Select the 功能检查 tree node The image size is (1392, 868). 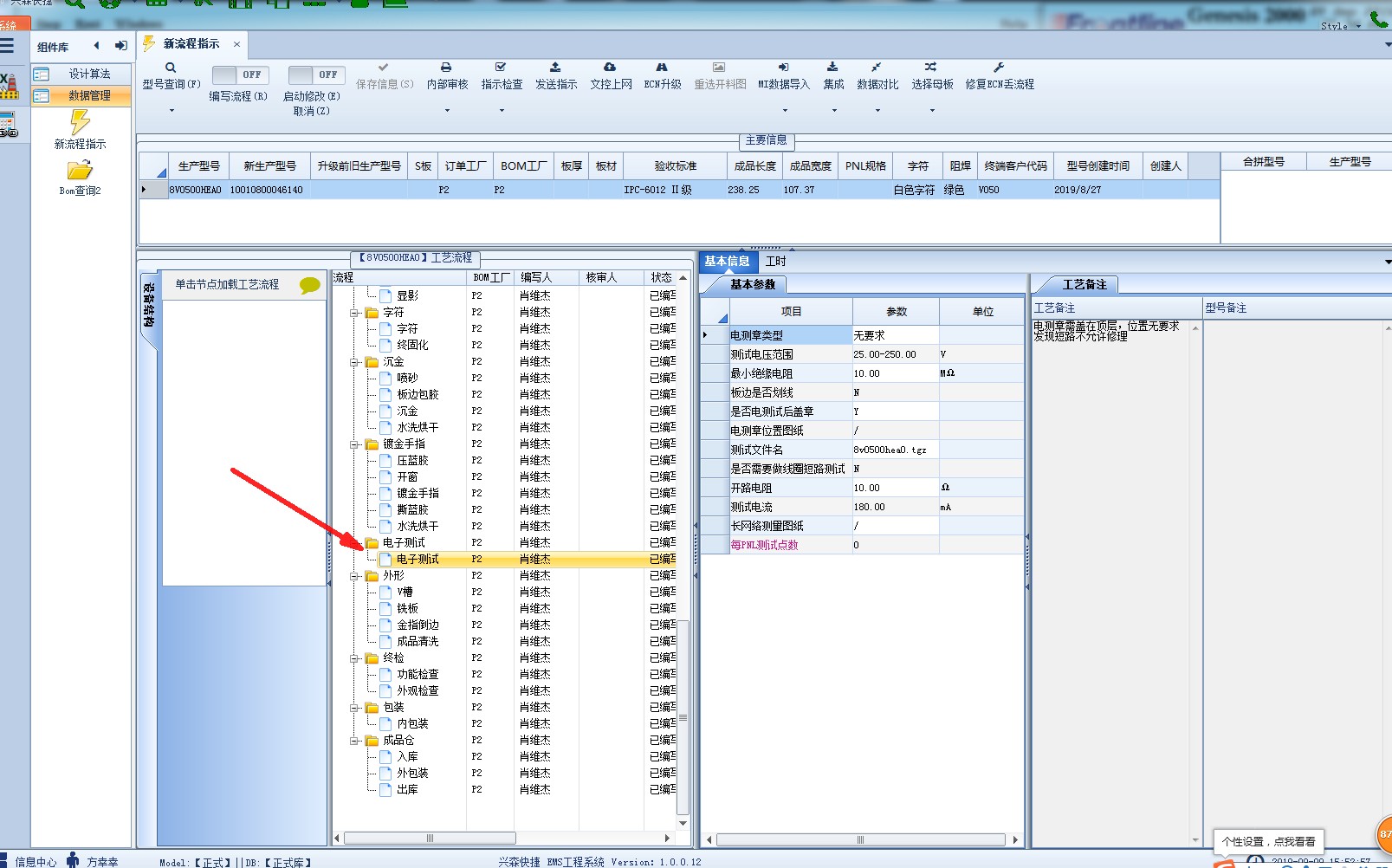click(418, 675)
